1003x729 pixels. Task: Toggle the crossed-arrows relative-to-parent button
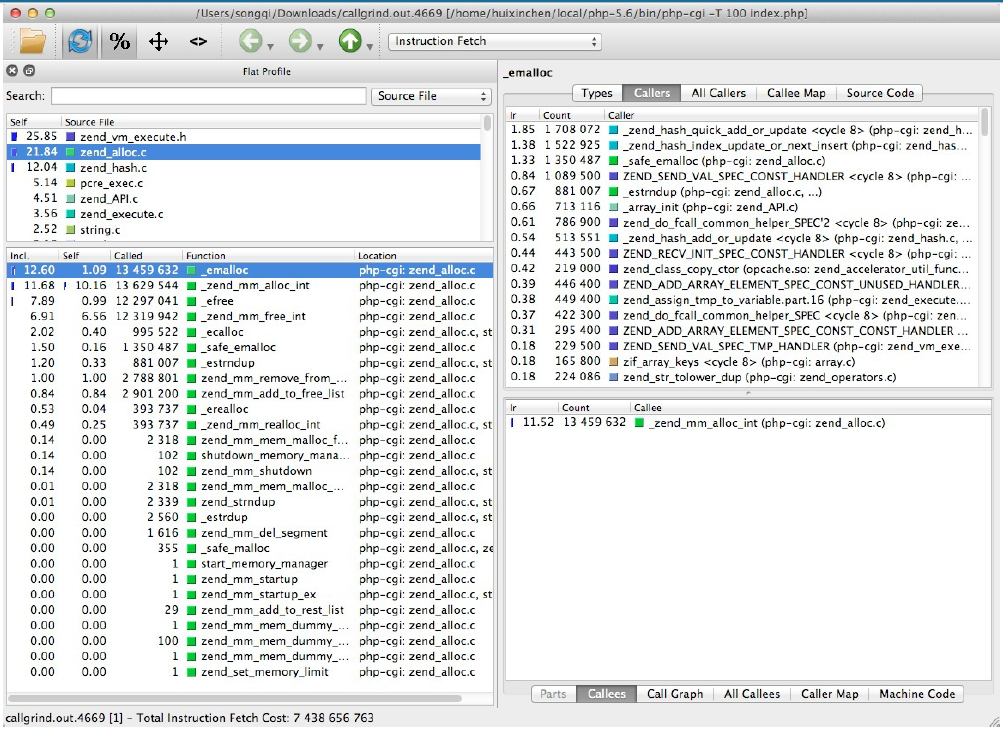158,42
